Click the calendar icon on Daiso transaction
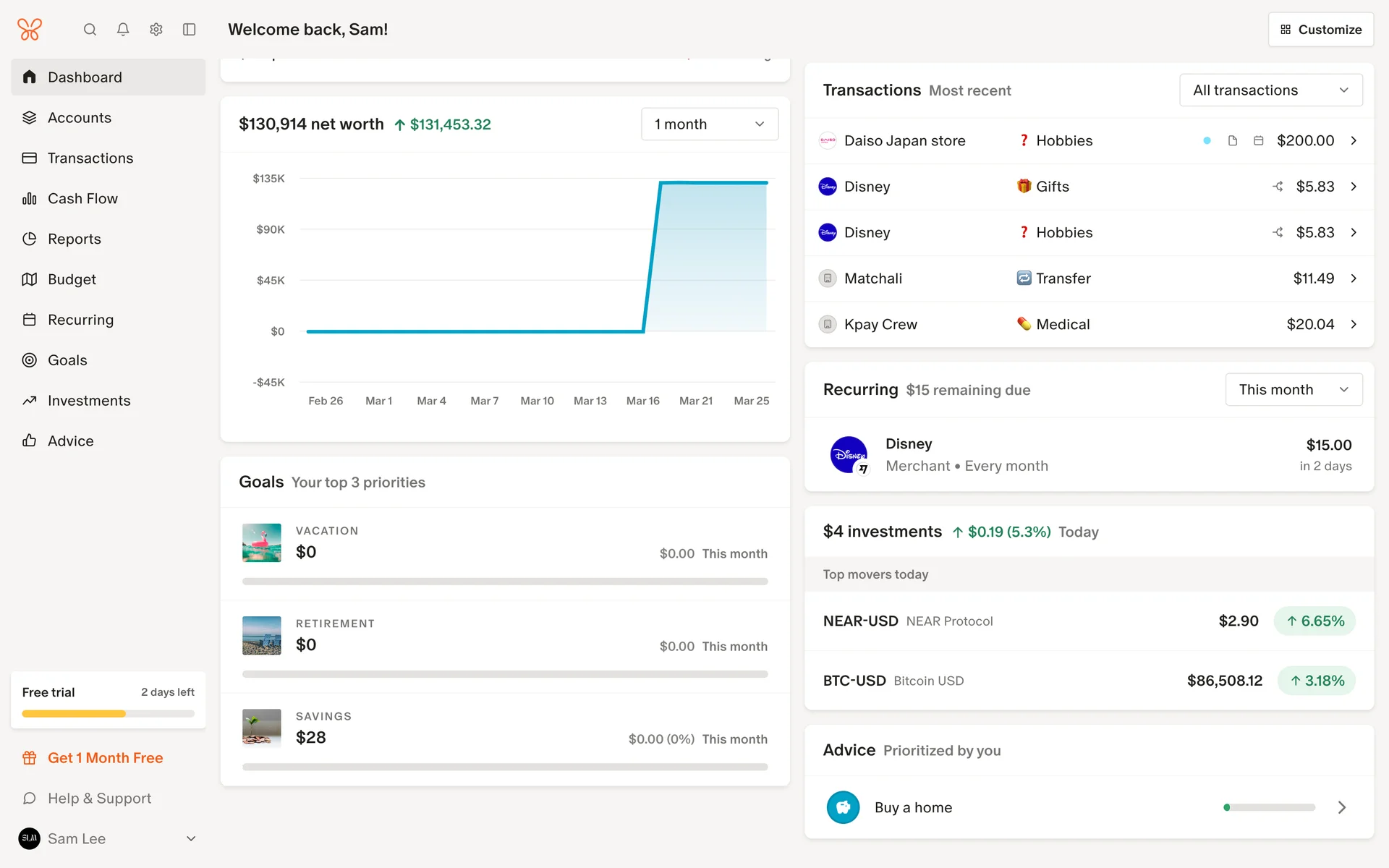Viewport: 1389px width, 868px height. 1259,141
